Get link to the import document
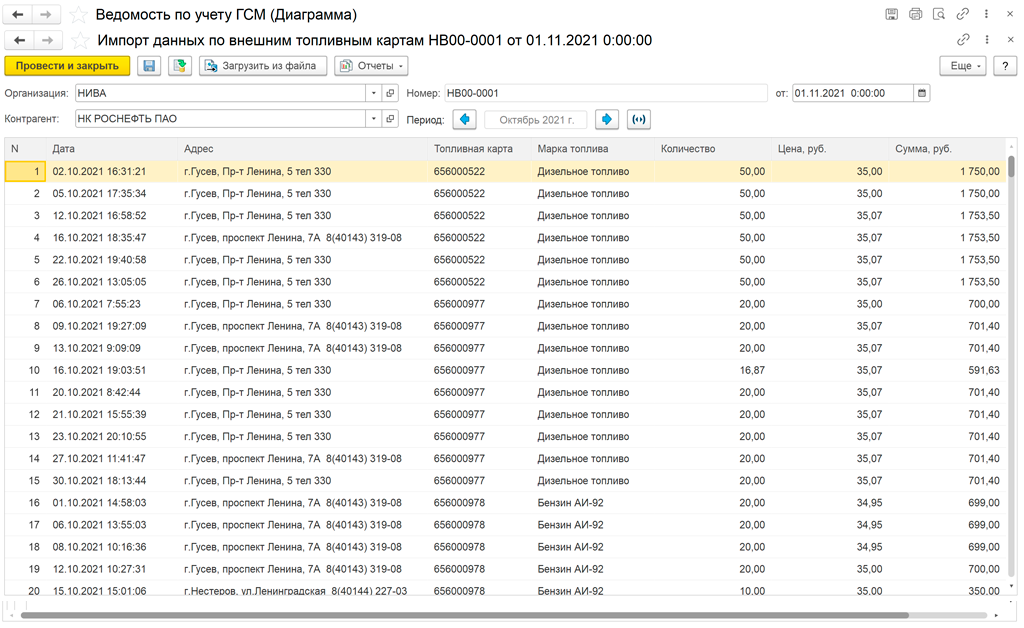The image size is (1024, 628). click(x=963, y=40)
